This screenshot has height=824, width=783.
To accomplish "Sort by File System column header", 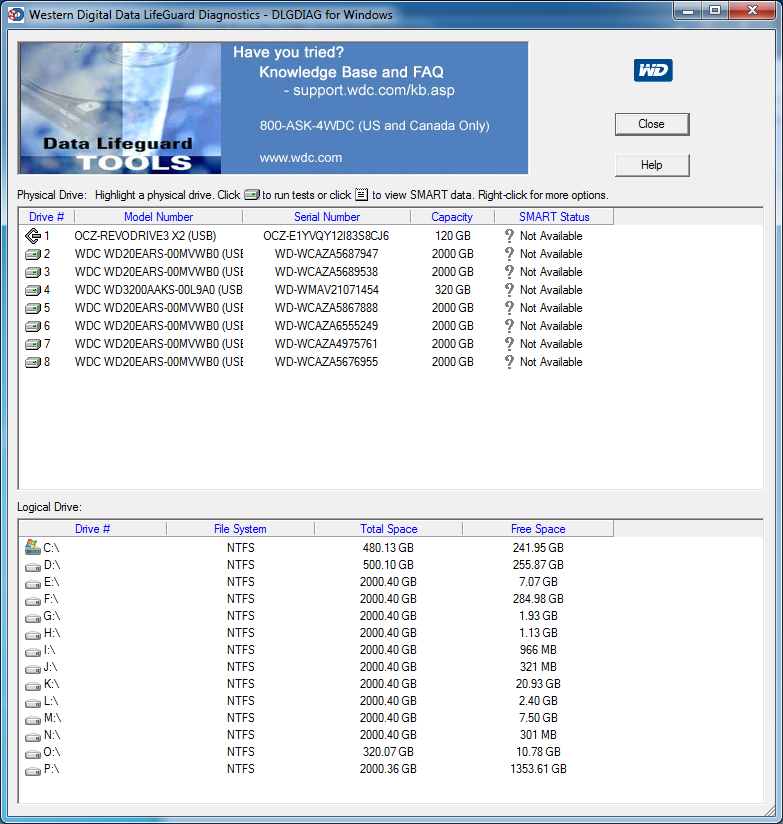I will coord(240,529).
